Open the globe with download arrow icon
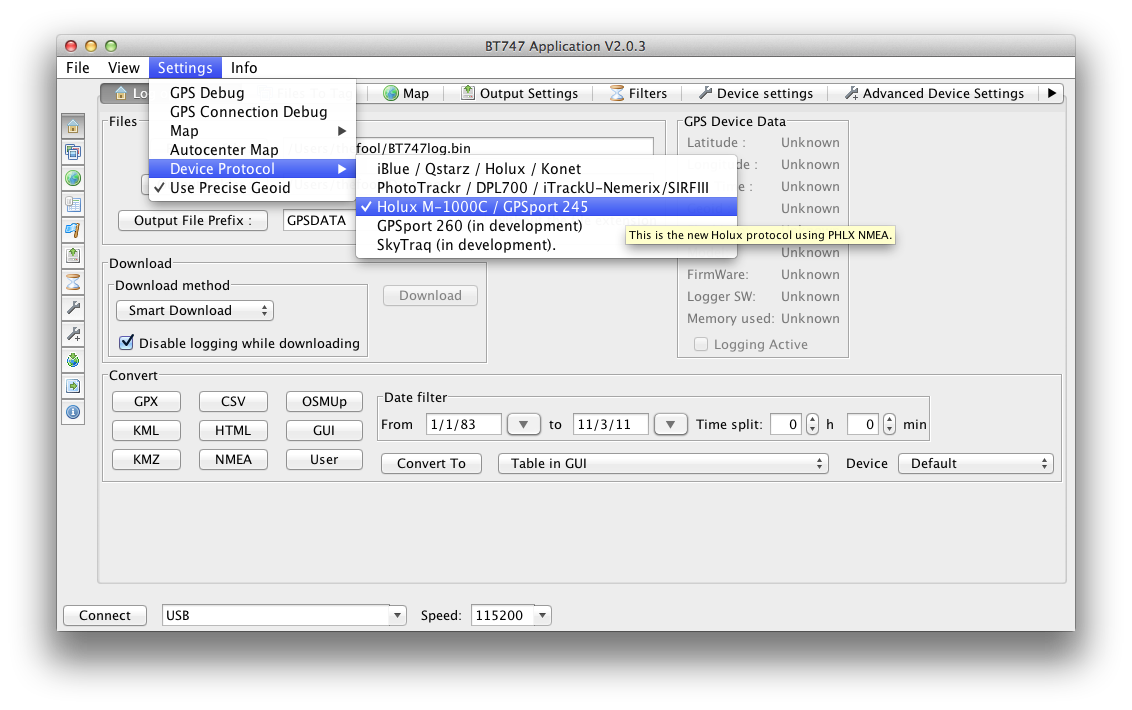Image resolution: width=1132 pixels, height=710 pixels. [73, 360]
